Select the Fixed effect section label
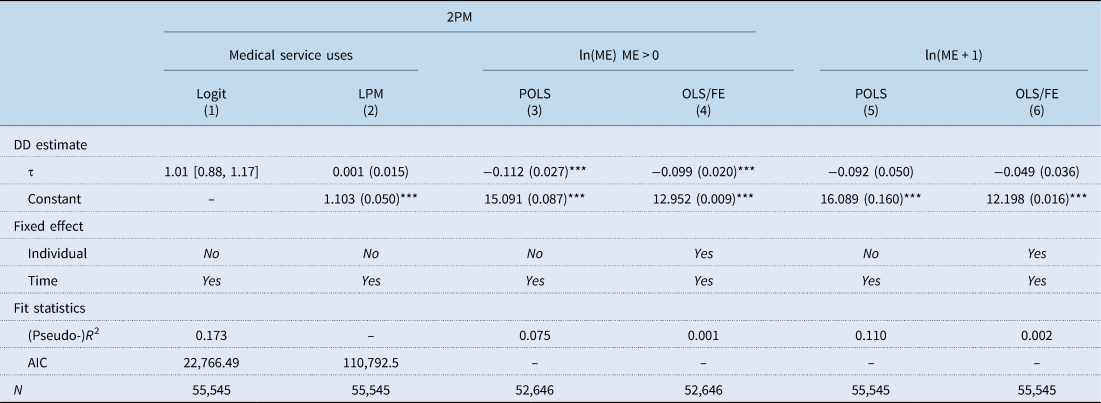The image size is (1101, 403). [x=50, y=226]
